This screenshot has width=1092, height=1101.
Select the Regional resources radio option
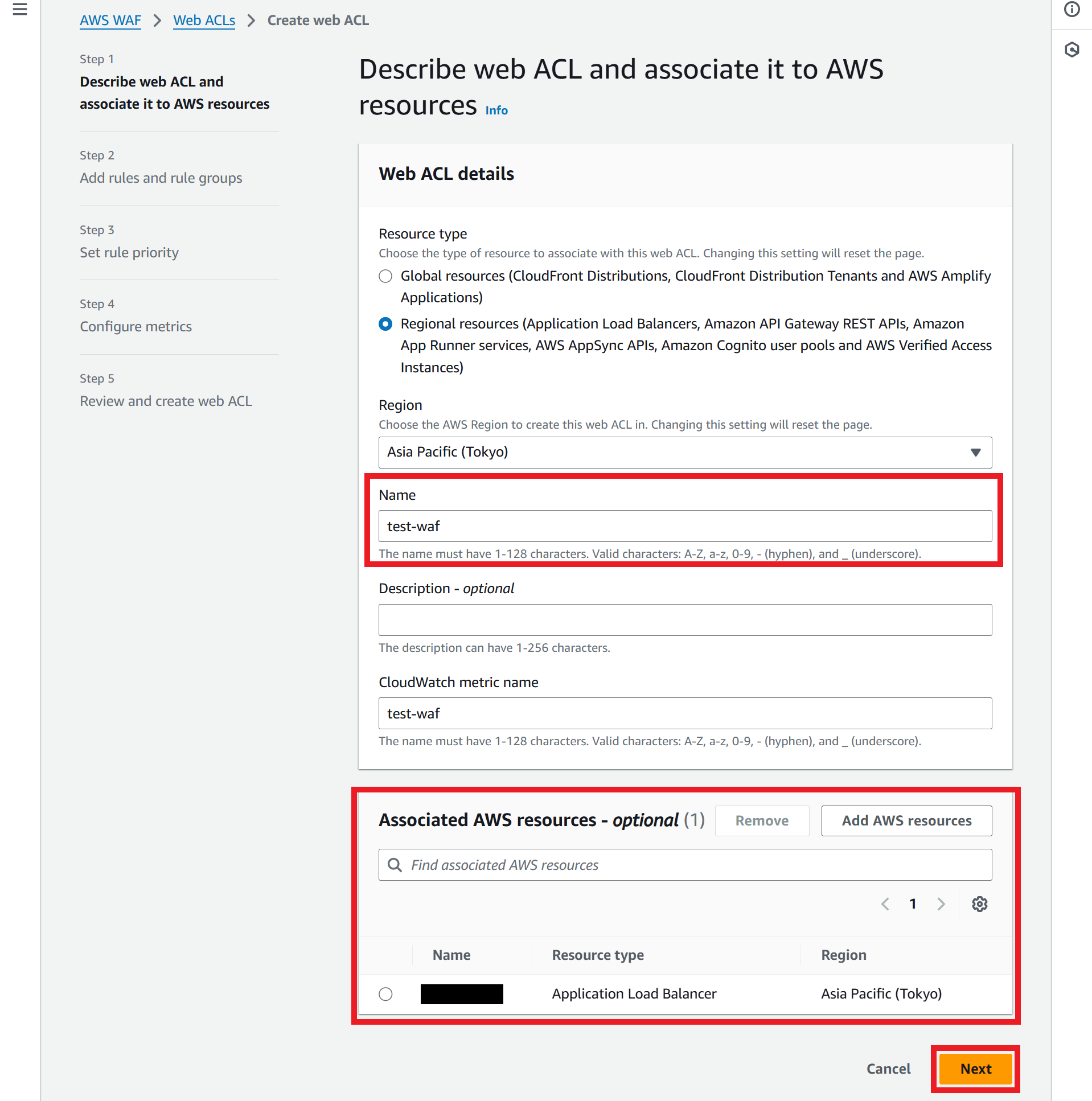385,324
